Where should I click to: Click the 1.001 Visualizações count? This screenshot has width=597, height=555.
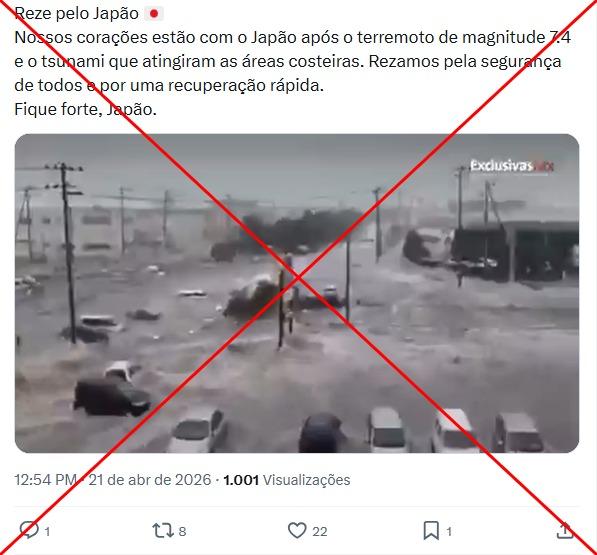point(286,480)
